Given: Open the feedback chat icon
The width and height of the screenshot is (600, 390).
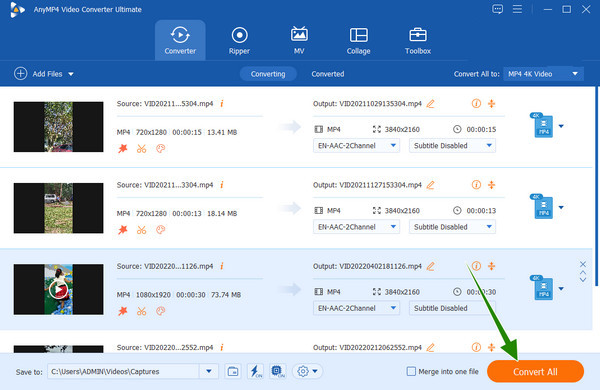Looking at the screenshot, I should (x=497, y=9).
